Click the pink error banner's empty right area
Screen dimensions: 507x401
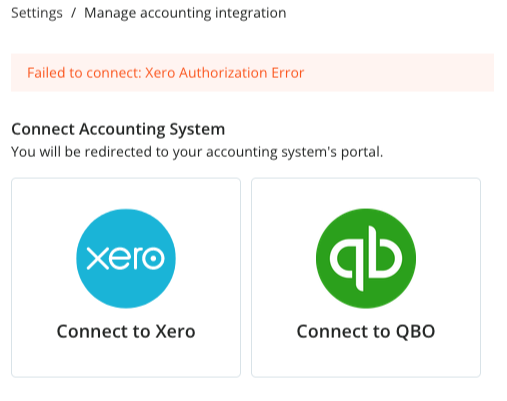coord(400,73)
